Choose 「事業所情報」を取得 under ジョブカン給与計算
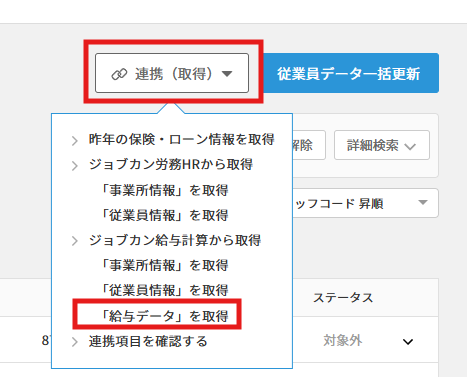The height and width of the screenshot is (377, 467). [x=164, y=265]
